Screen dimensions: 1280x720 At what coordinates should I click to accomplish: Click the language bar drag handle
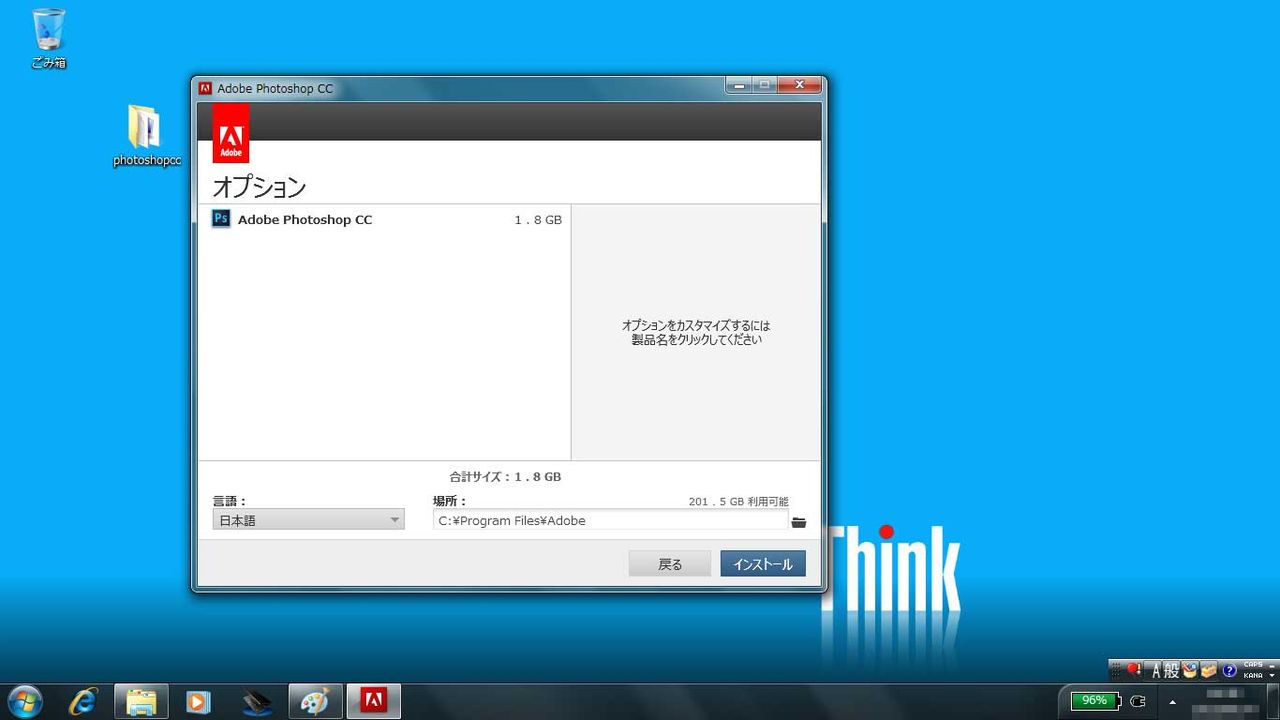[x=1116, y=670]
